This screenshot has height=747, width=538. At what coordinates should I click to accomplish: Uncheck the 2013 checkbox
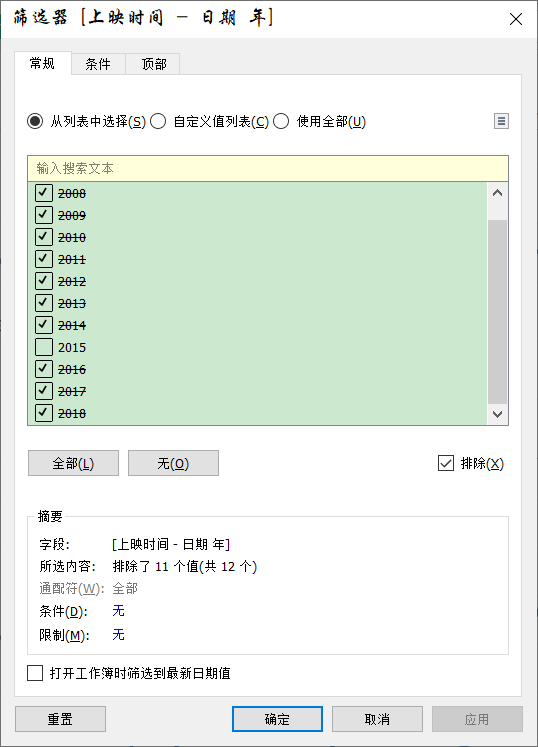point(44,303)
